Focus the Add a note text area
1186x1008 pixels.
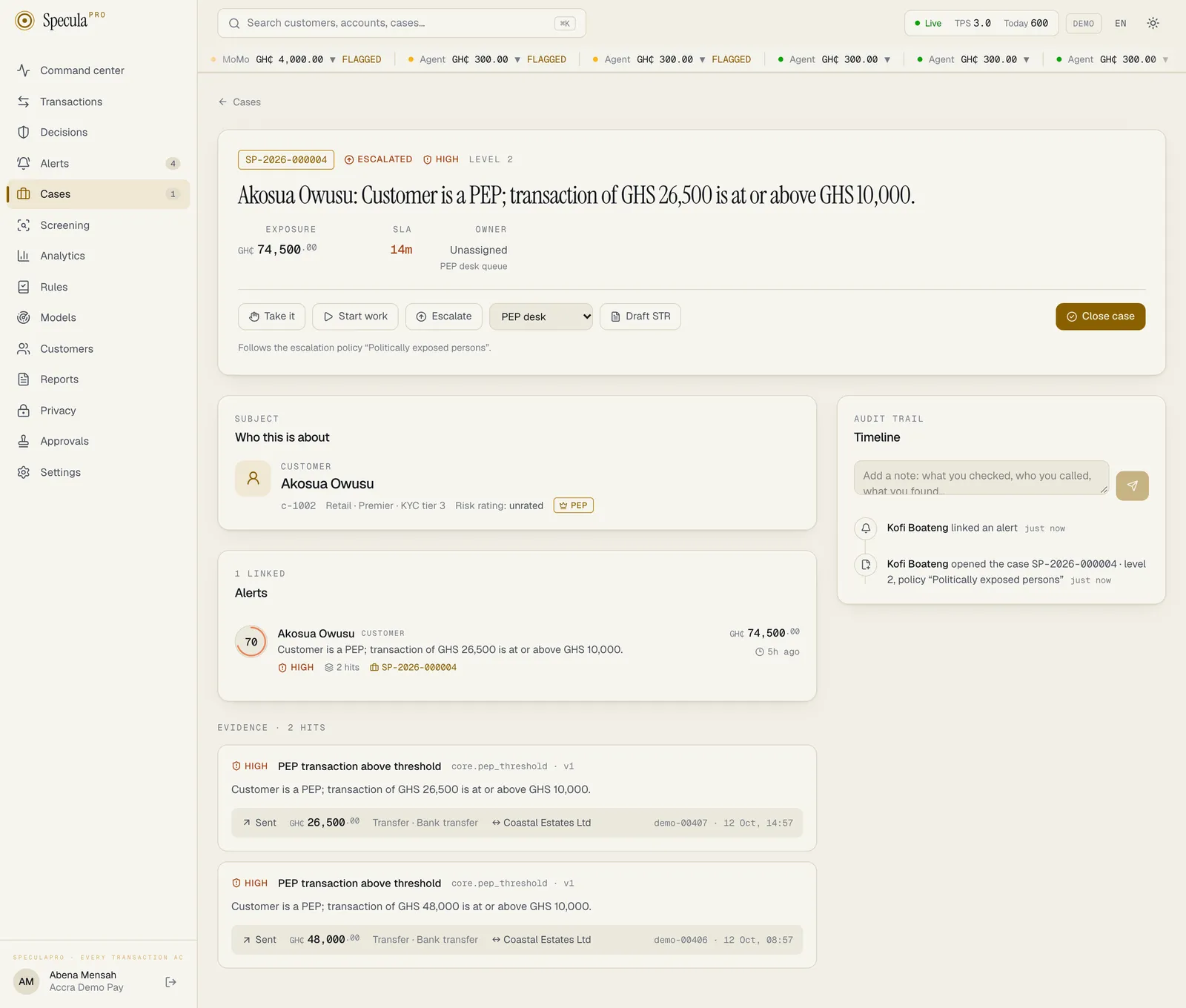[x=981, y=478]
